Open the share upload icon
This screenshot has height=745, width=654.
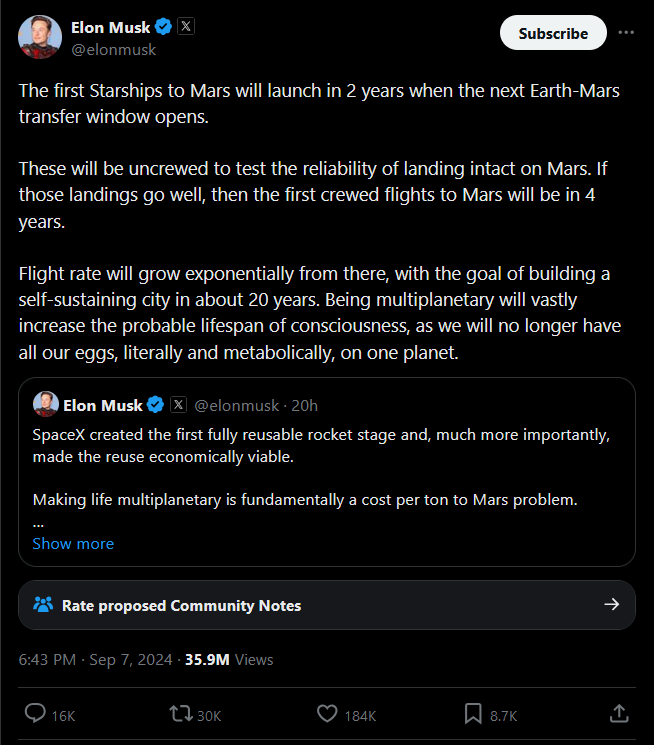[x=619, y=713]
